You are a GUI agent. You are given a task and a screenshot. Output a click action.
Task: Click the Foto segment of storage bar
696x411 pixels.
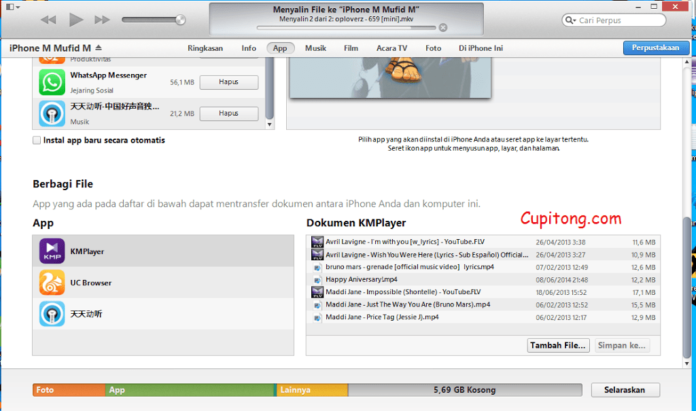(x=69, y=390)
